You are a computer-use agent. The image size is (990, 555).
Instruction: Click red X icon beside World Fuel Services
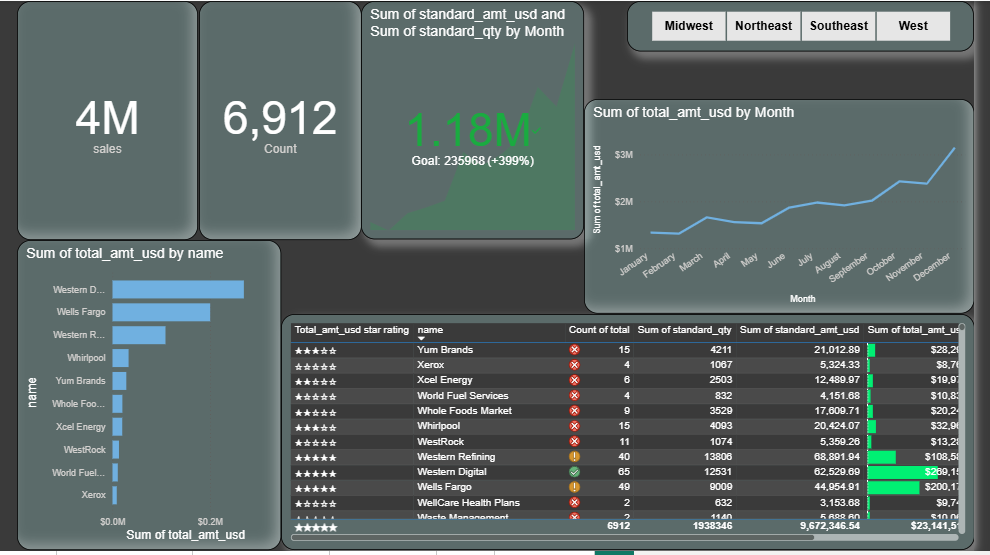tap(575, 396)
